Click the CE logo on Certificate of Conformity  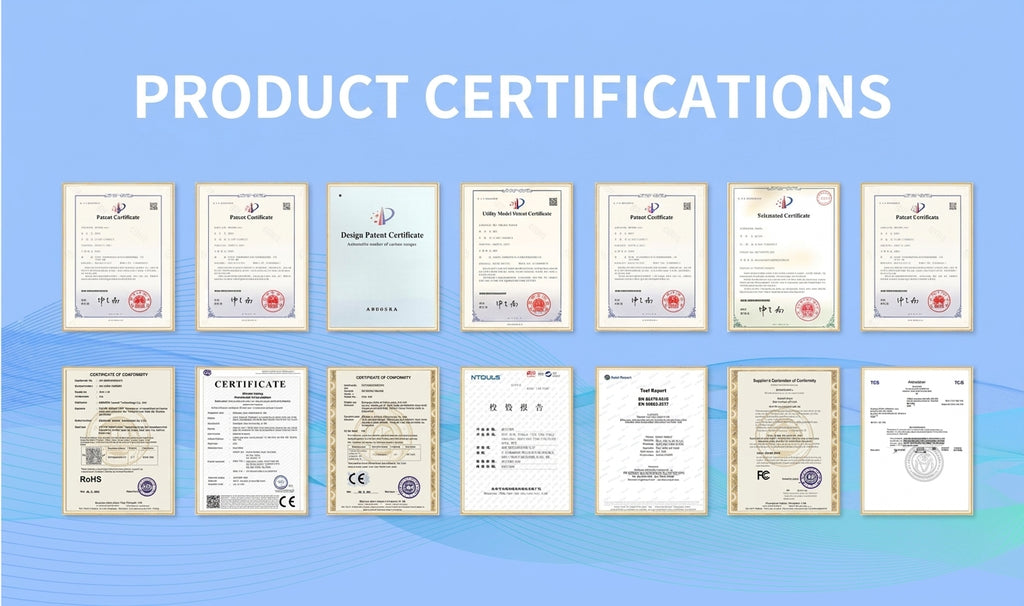[357, 478]
